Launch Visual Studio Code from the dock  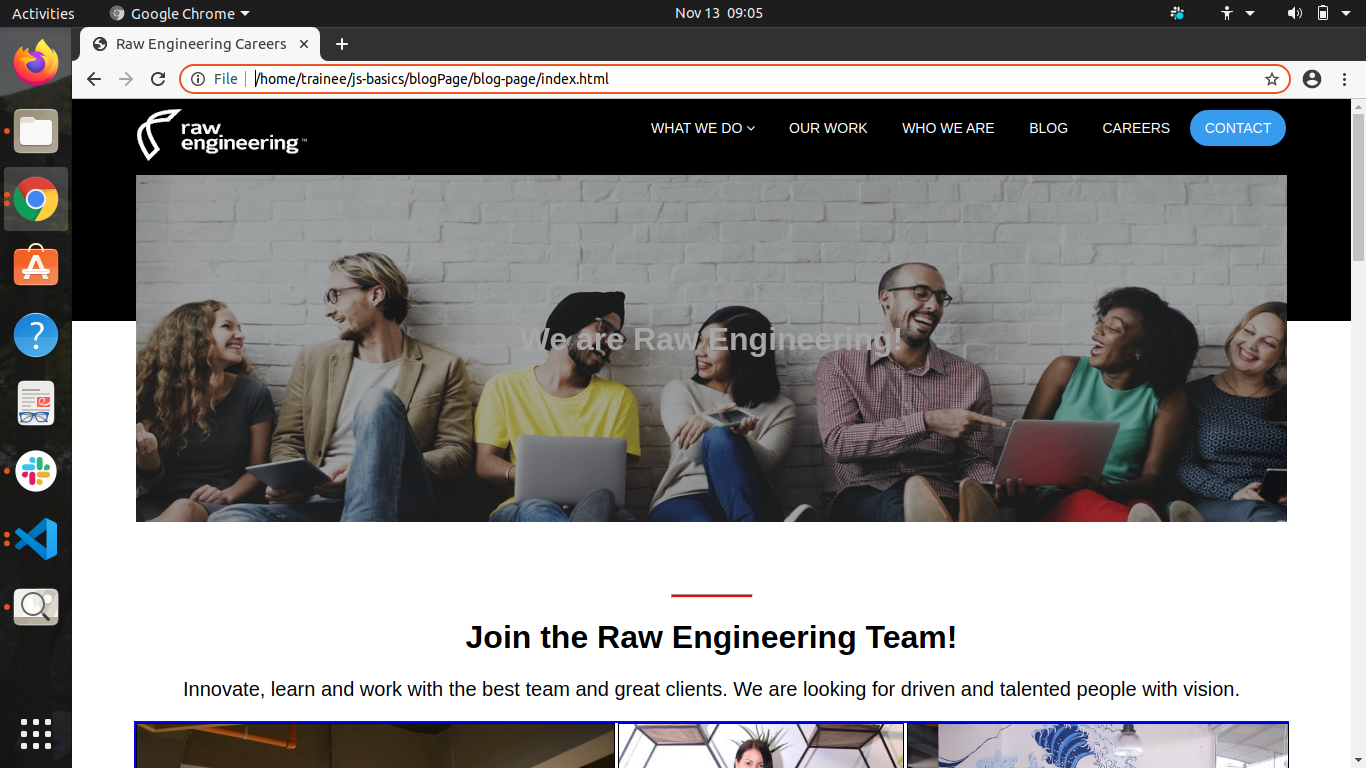click(x=36, y=539)
